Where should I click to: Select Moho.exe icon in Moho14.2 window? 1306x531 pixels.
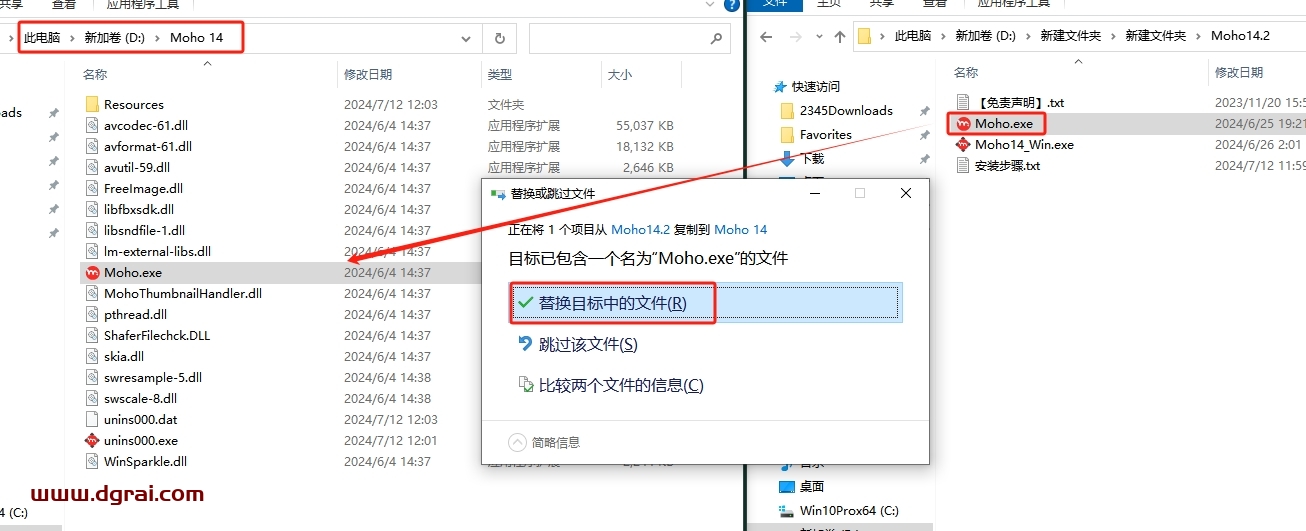pos(963,124)
